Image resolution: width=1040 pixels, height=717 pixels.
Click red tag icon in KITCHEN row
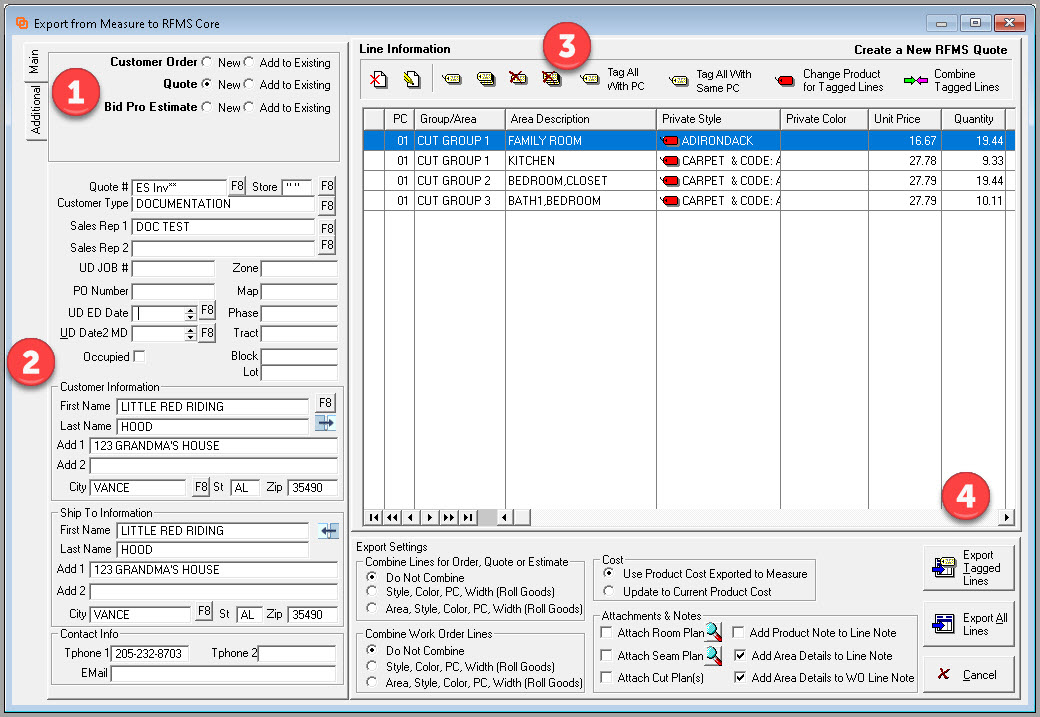point(670,161)
